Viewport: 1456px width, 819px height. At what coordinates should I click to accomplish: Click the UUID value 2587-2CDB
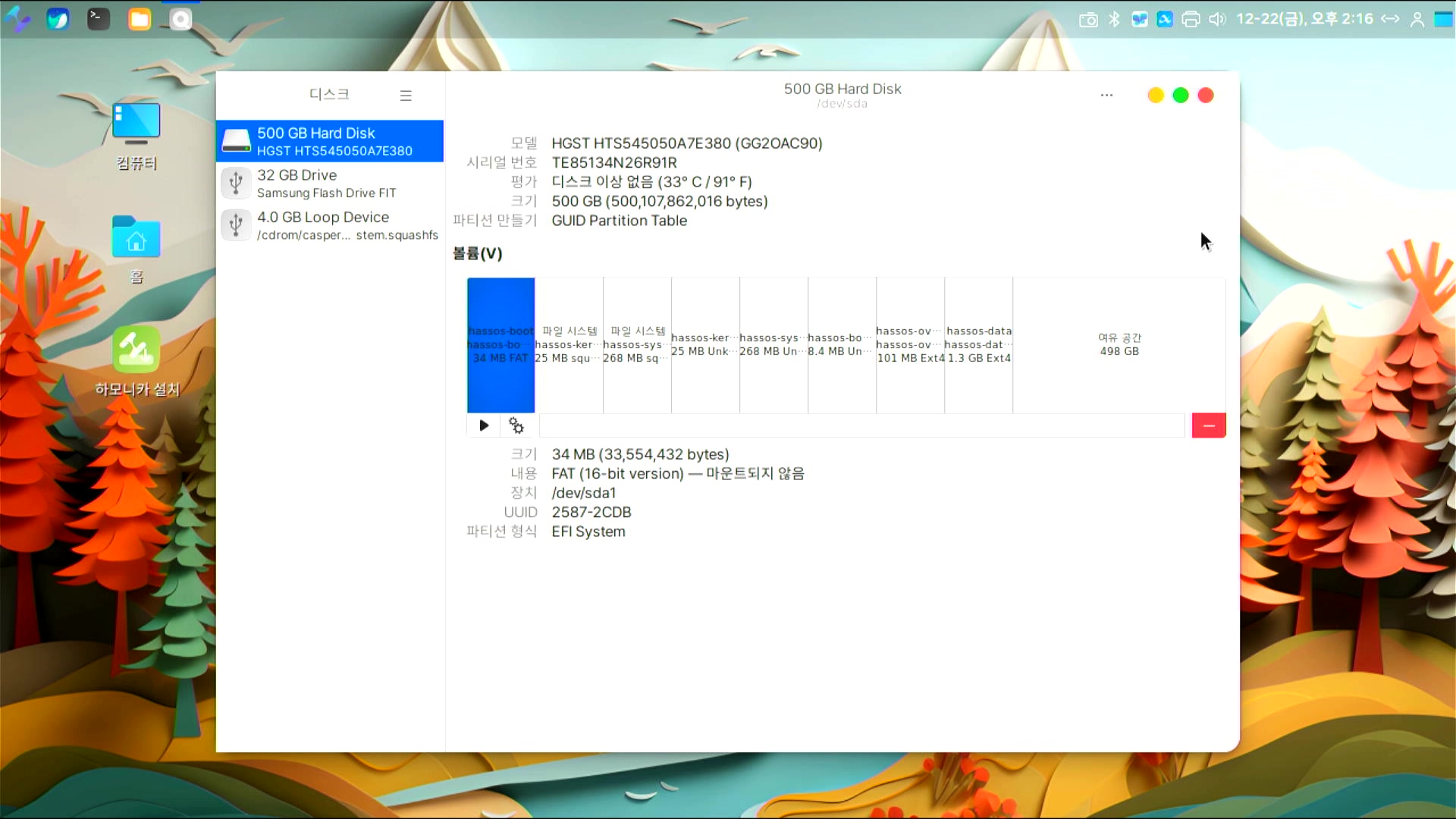point(591,512)
